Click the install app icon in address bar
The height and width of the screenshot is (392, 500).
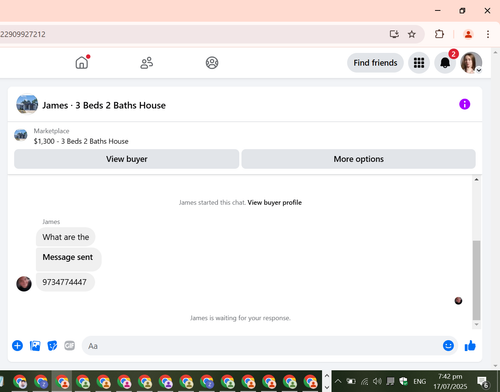pyautogui.click(x=394, y=34)
